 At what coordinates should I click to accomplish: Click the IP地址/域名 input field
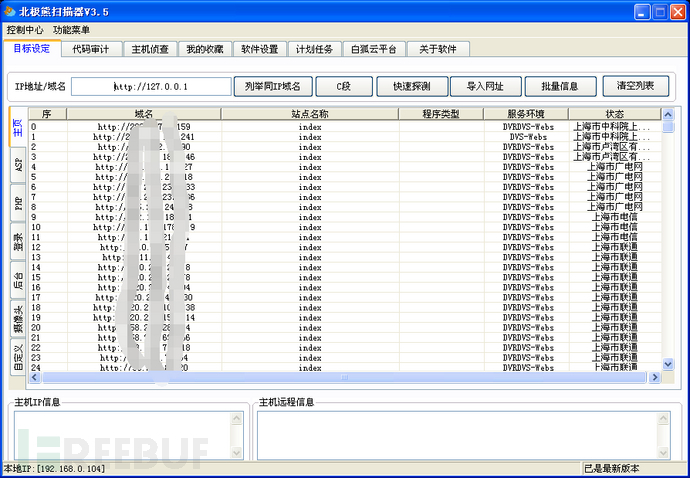(x=150, y=87)
